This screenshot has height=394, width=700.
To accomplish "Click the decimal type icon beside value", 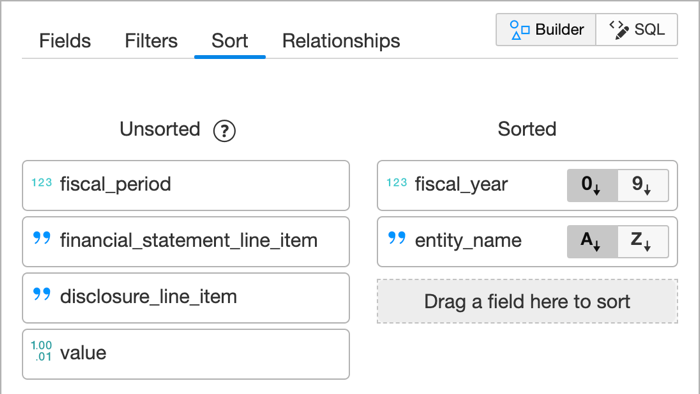I will [x=42, y=351].
